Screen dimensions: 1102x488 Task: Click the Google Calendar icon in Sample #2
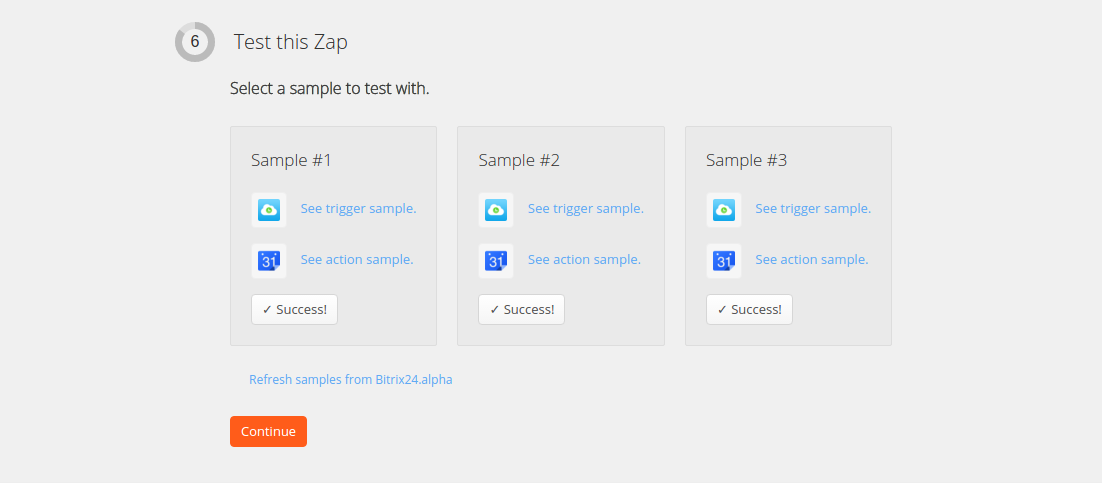tap(496, 260)
